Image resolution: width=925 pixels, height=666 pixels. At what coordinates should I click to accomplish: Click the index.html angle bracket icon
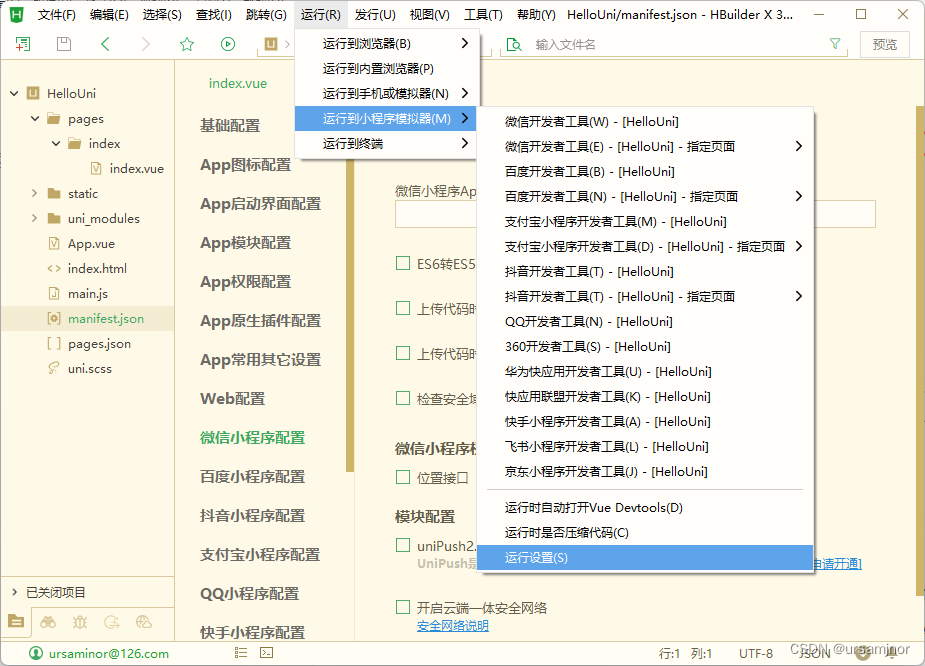tap(54, 268)
